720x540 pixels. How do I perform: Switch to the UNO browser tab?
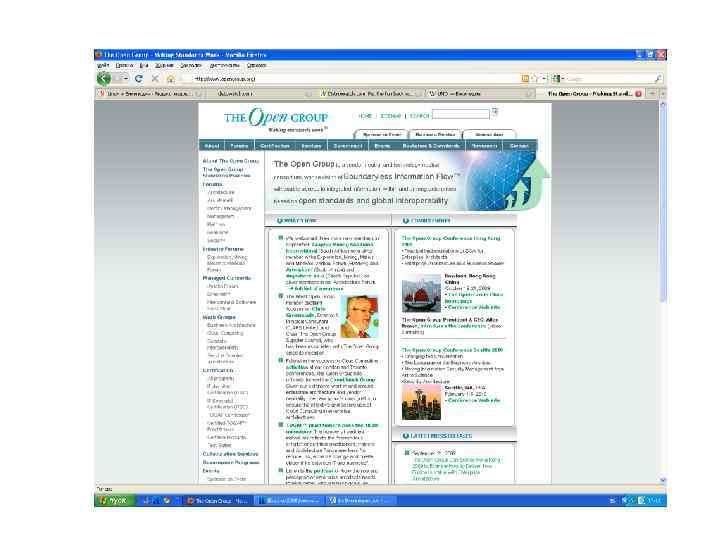[480, 94]
